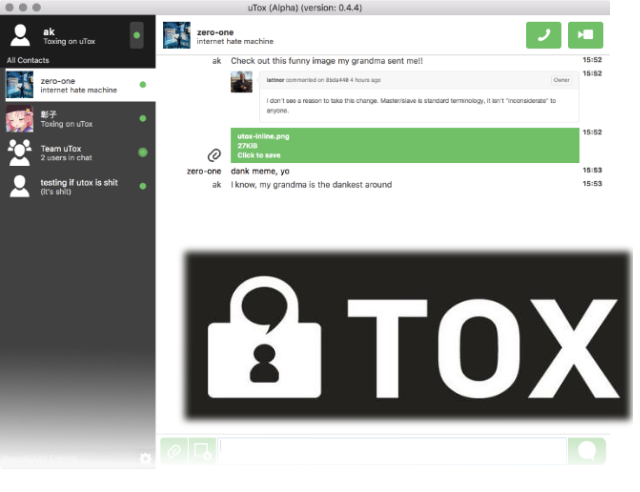Open chat with 彰子 contact
Screen dimensions: 640x492
80,119
